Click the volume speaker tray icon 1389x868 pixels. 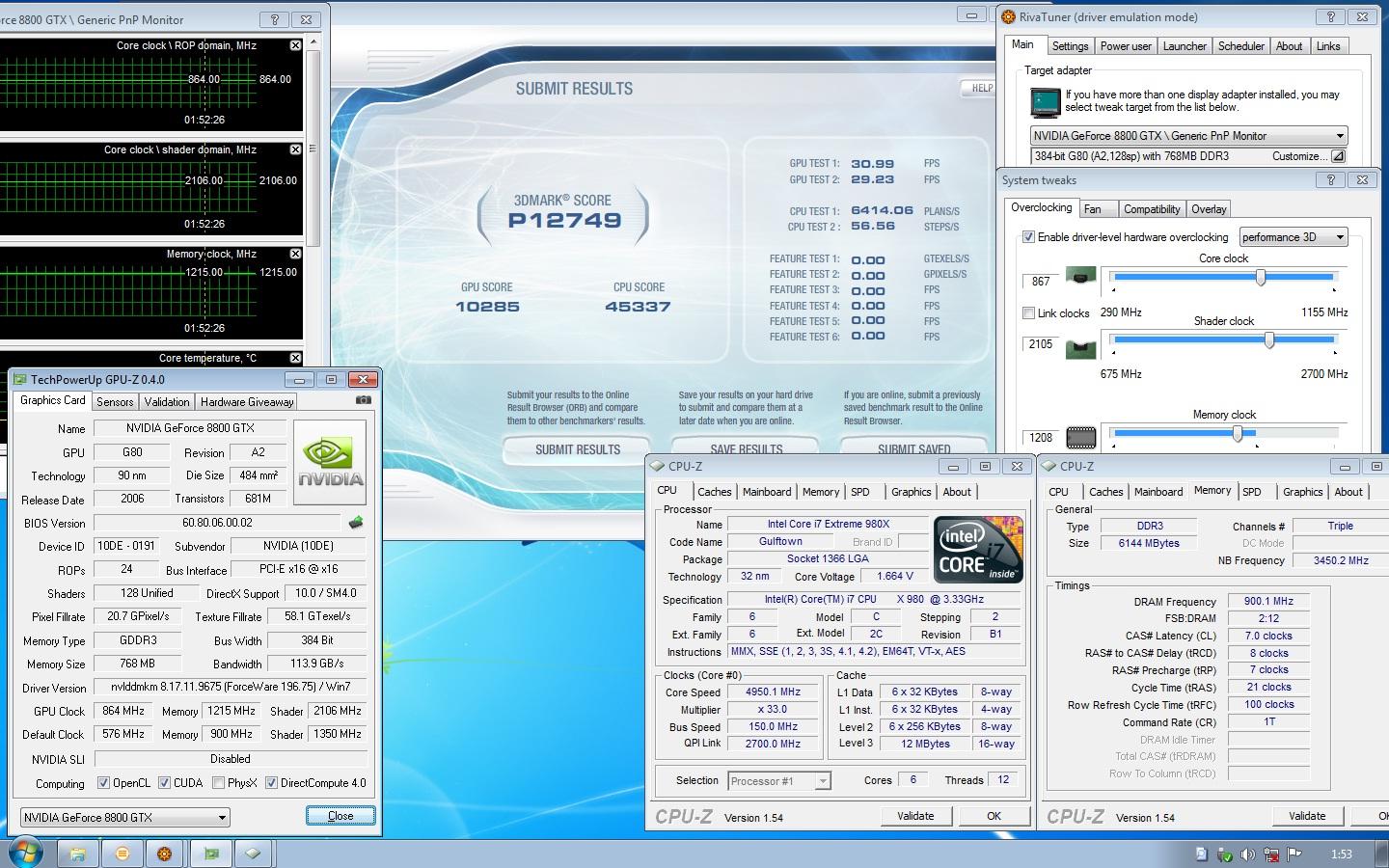click(1248, 854)
